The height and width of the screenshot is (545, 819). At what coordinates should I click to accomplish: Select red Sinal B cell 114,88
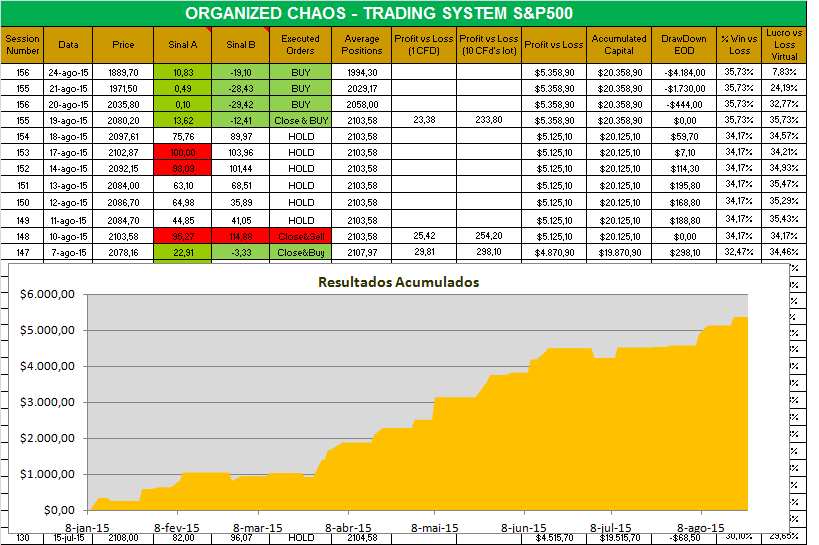(241, 236)
